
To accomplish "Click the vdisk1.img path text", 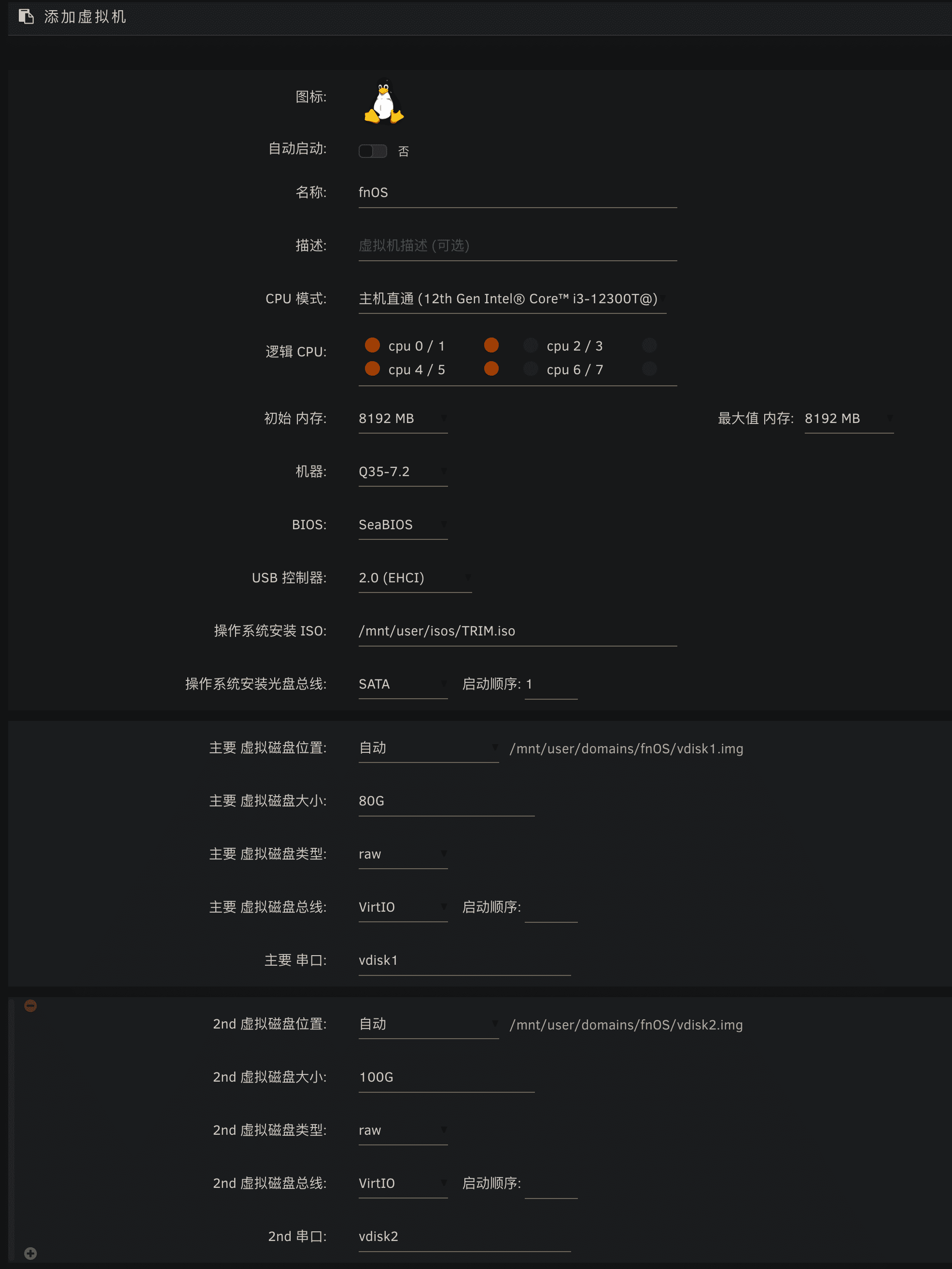I will tap(626, 748).
